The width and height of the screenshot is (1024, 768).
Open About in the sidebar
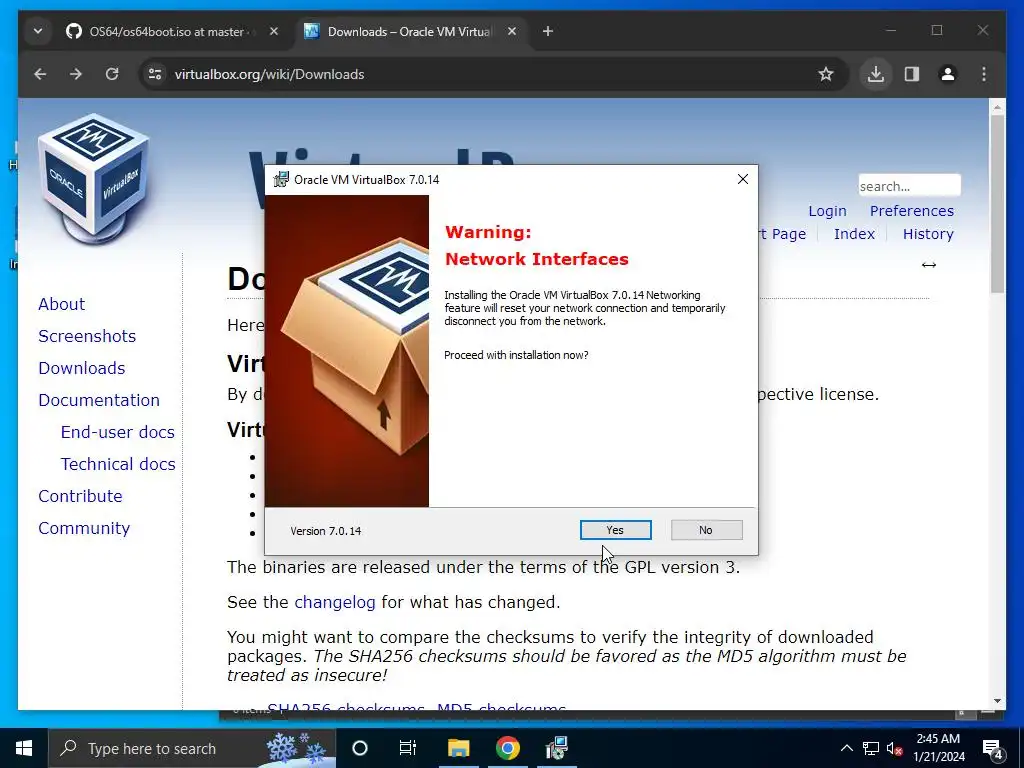tap(61, 304)
